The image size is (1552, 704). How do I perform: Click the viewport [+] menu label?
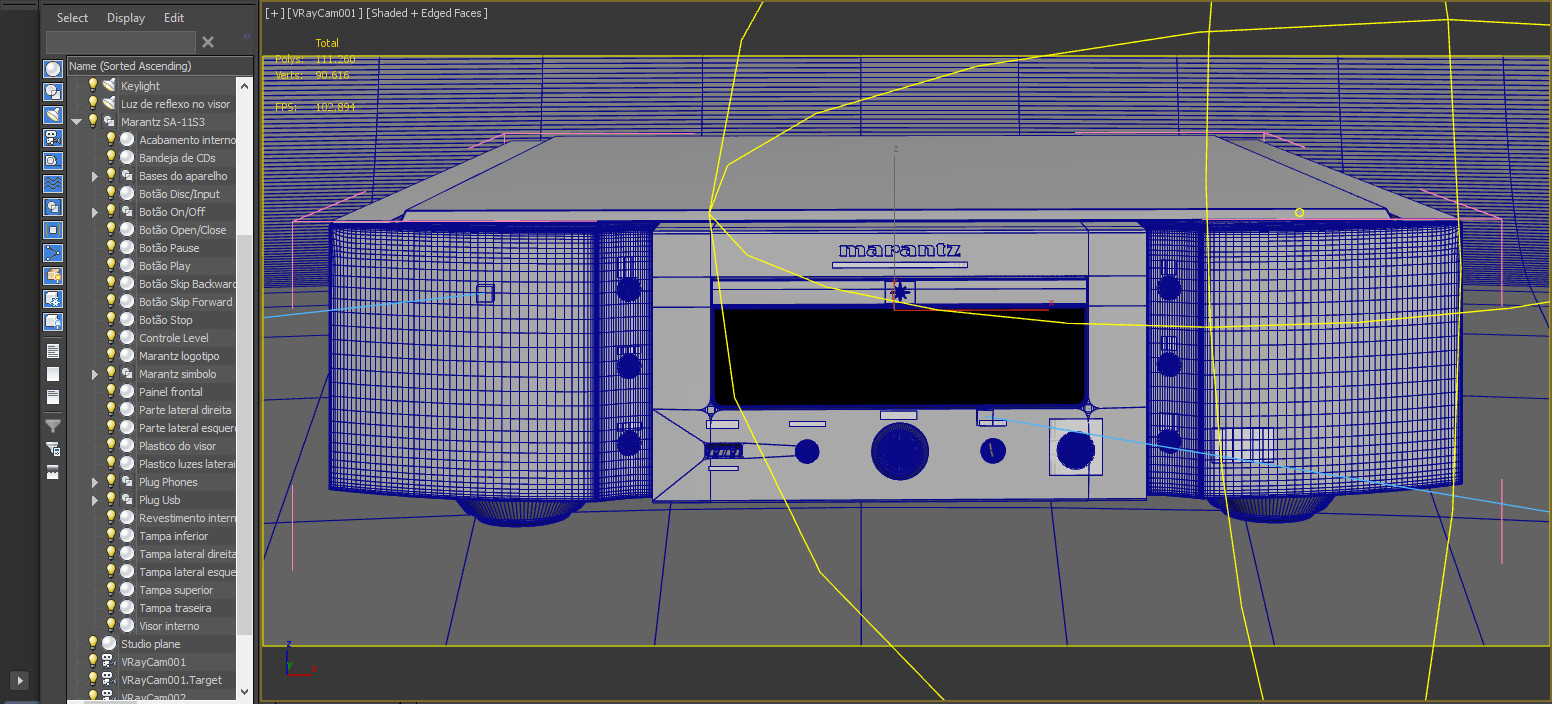point(274,13)
